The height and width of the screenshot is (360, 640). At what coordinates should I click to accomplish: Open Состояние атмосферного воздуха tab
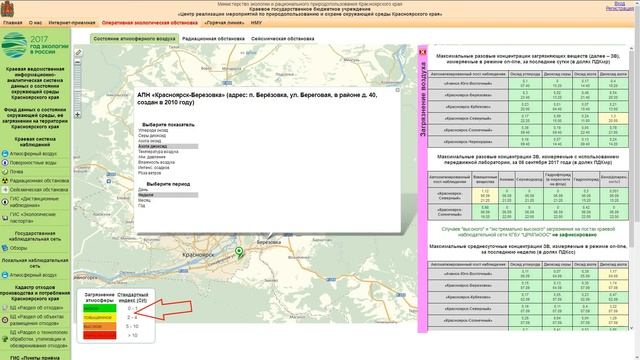coord(134,39)
